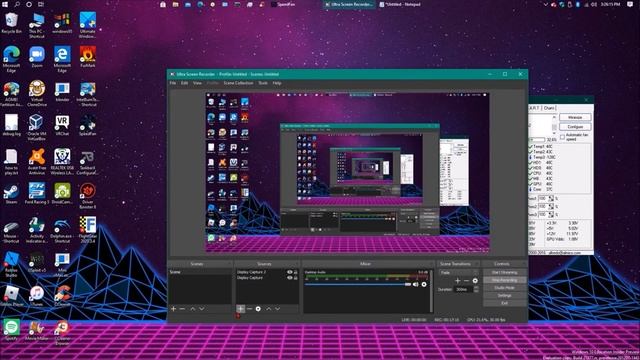Open the iTunes desktop icon

click(x=37, y=296)
